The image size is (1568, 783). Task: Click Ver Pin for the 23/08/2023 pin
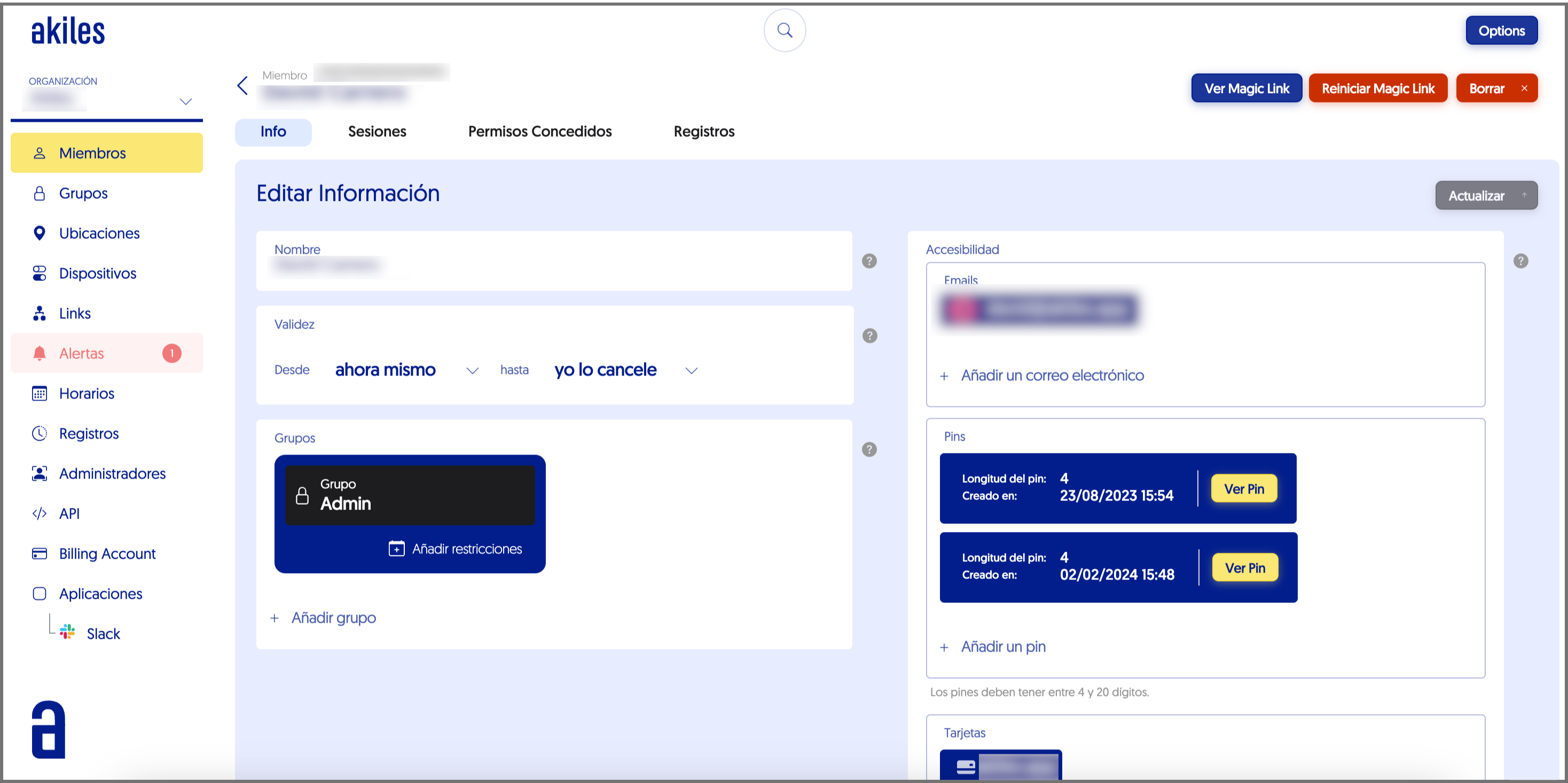pyautogui.click(x=1244, y=488)
